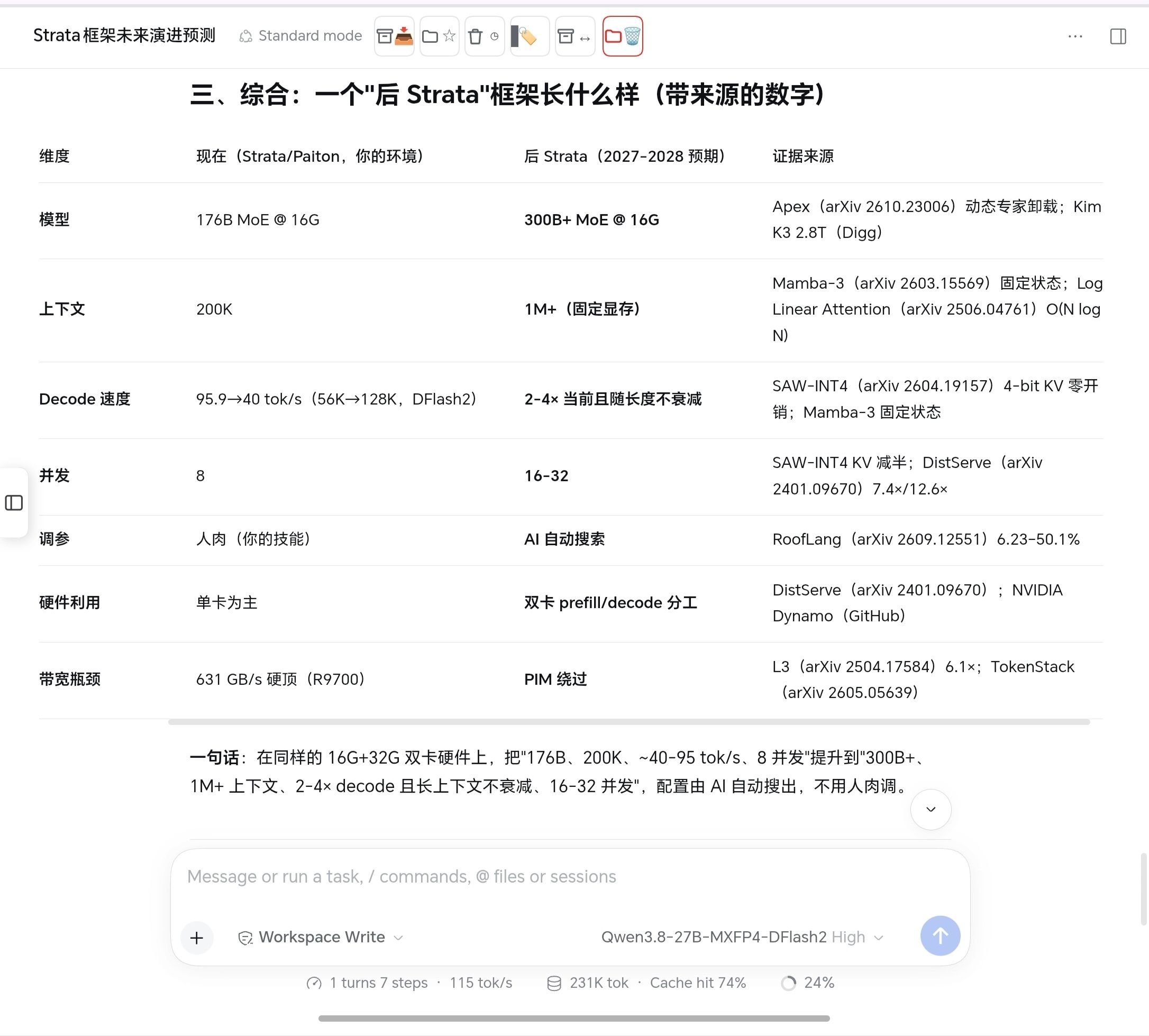
Task: Click the 维度 column header
Action: click(x=54, y=157)
